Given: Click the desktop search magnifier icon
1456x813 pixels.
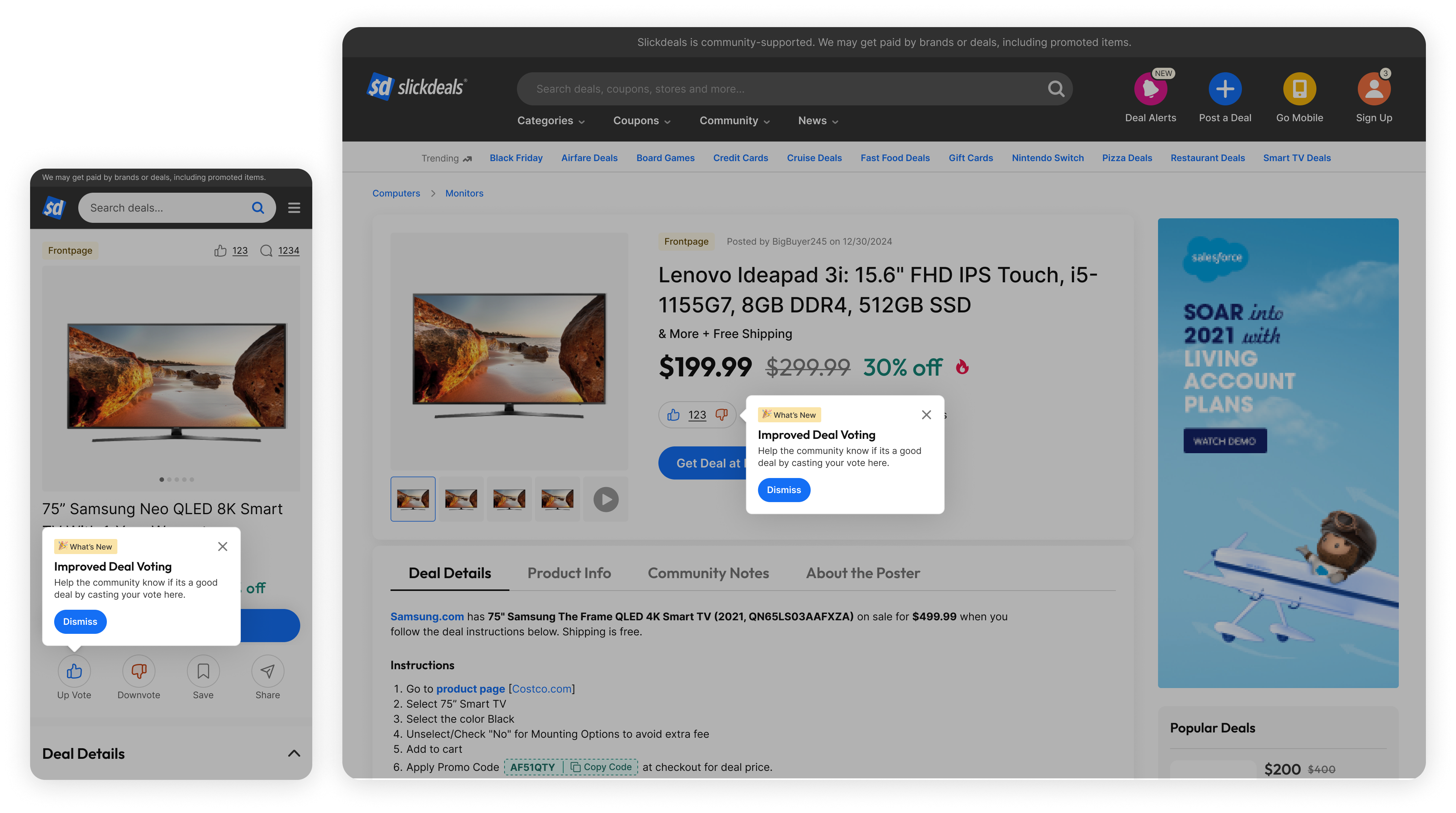Looking at the screenshot, I should pos(1056,89).
